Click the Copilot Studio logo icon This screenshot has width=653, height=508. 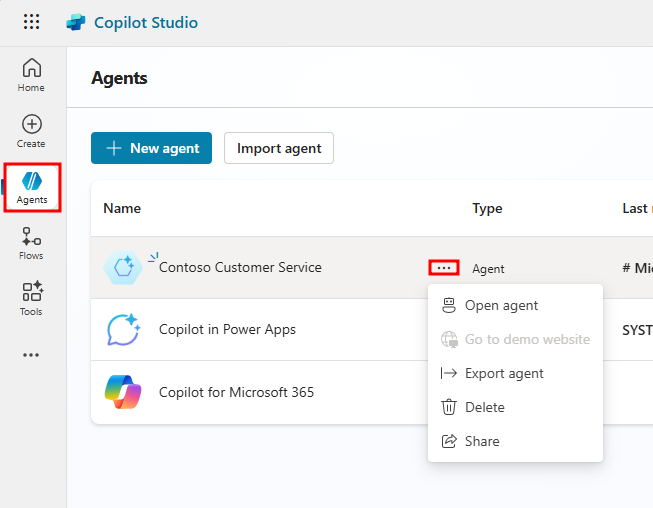click(x=76, y=22)
